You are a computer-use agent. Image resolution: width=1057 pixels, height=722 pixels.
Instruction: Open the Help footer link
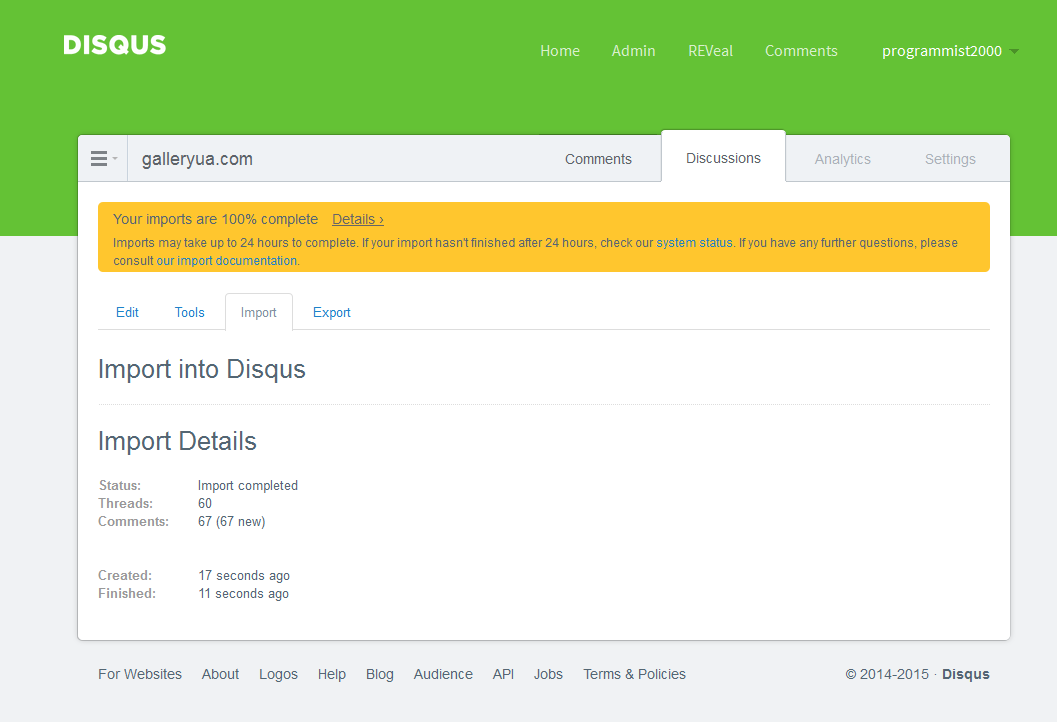tap(332, 674)
